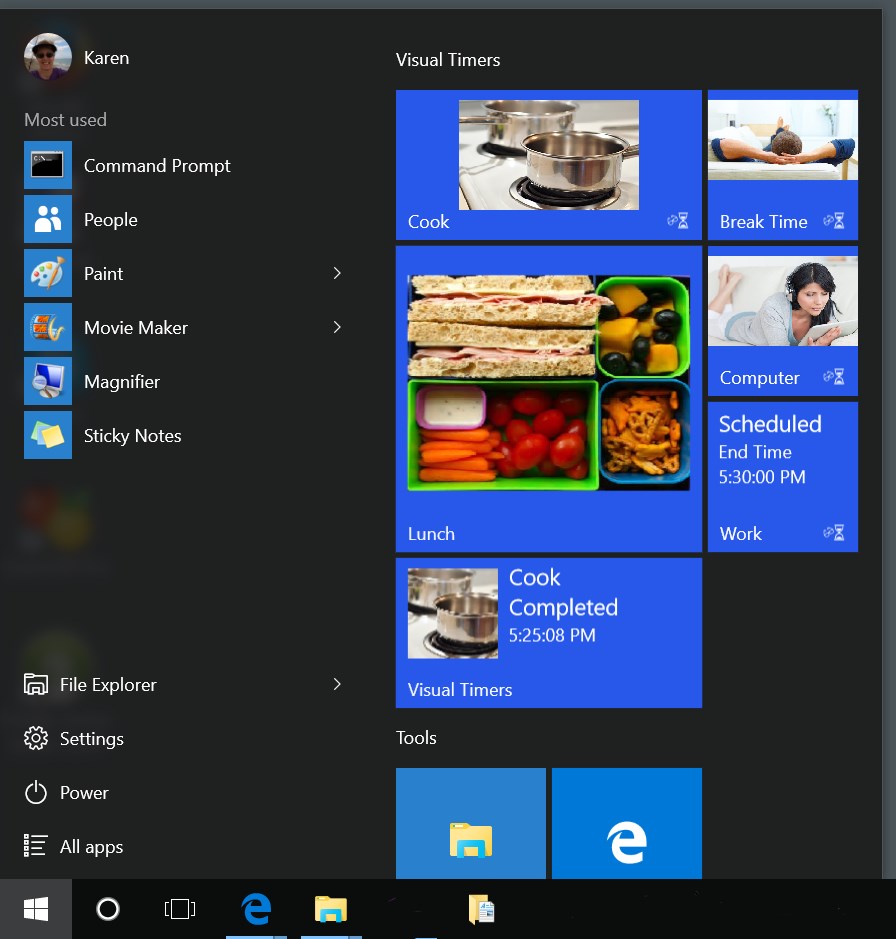Open the Command Prompt app icon
This screenshot has width=896, height=939.
tap(47, 165)
